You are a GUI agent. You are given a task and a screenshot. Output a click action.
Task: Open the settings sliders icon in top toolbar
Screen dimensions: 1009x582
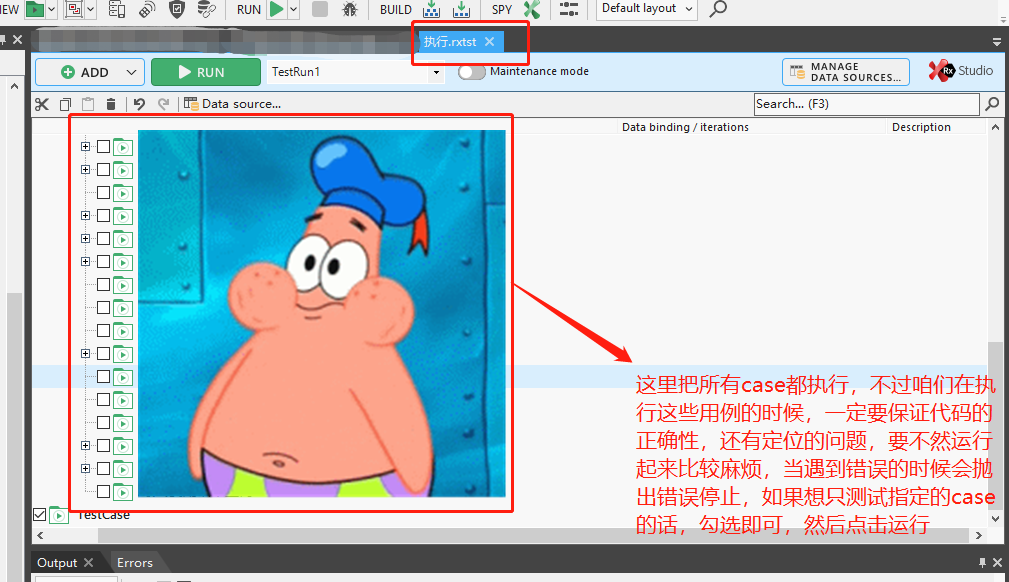point(569,9)
